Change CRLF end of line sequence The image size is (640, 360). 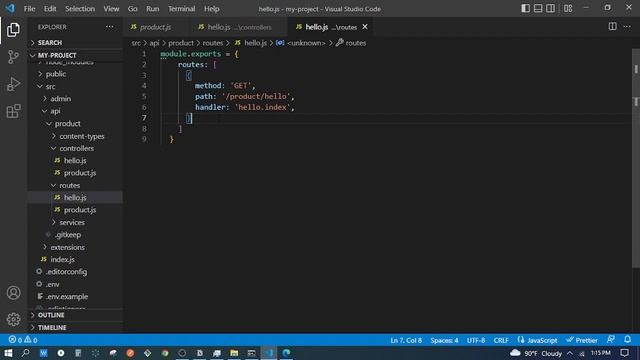coord(501,340)
